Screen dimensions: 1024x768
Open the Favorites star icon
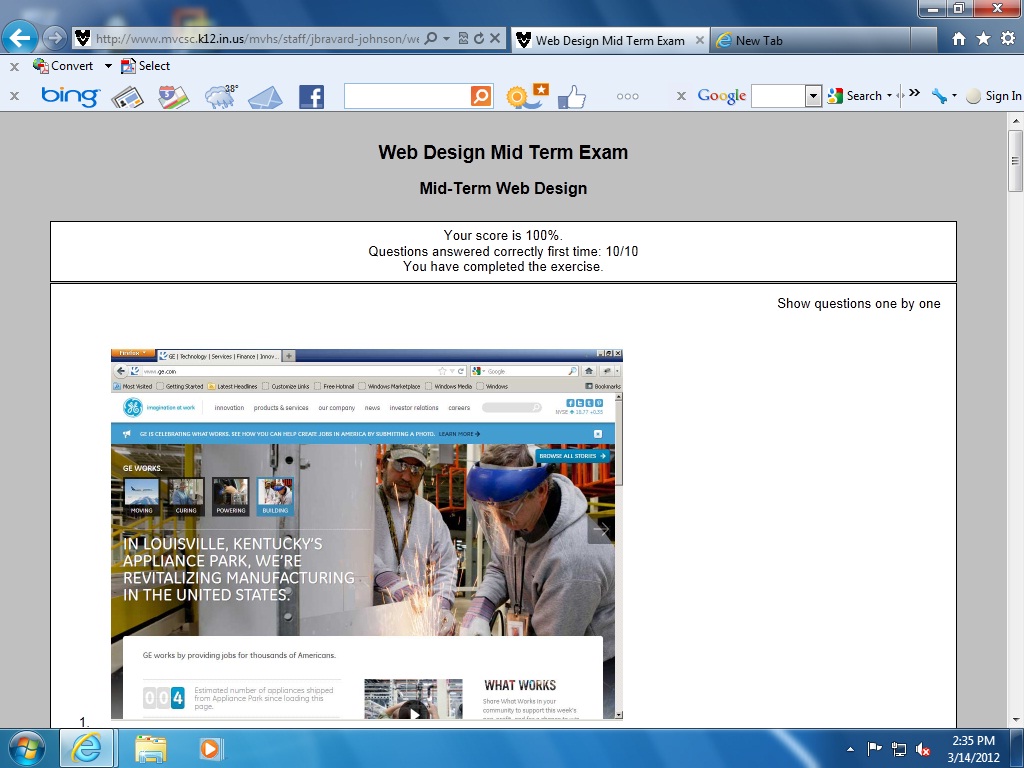983,39
